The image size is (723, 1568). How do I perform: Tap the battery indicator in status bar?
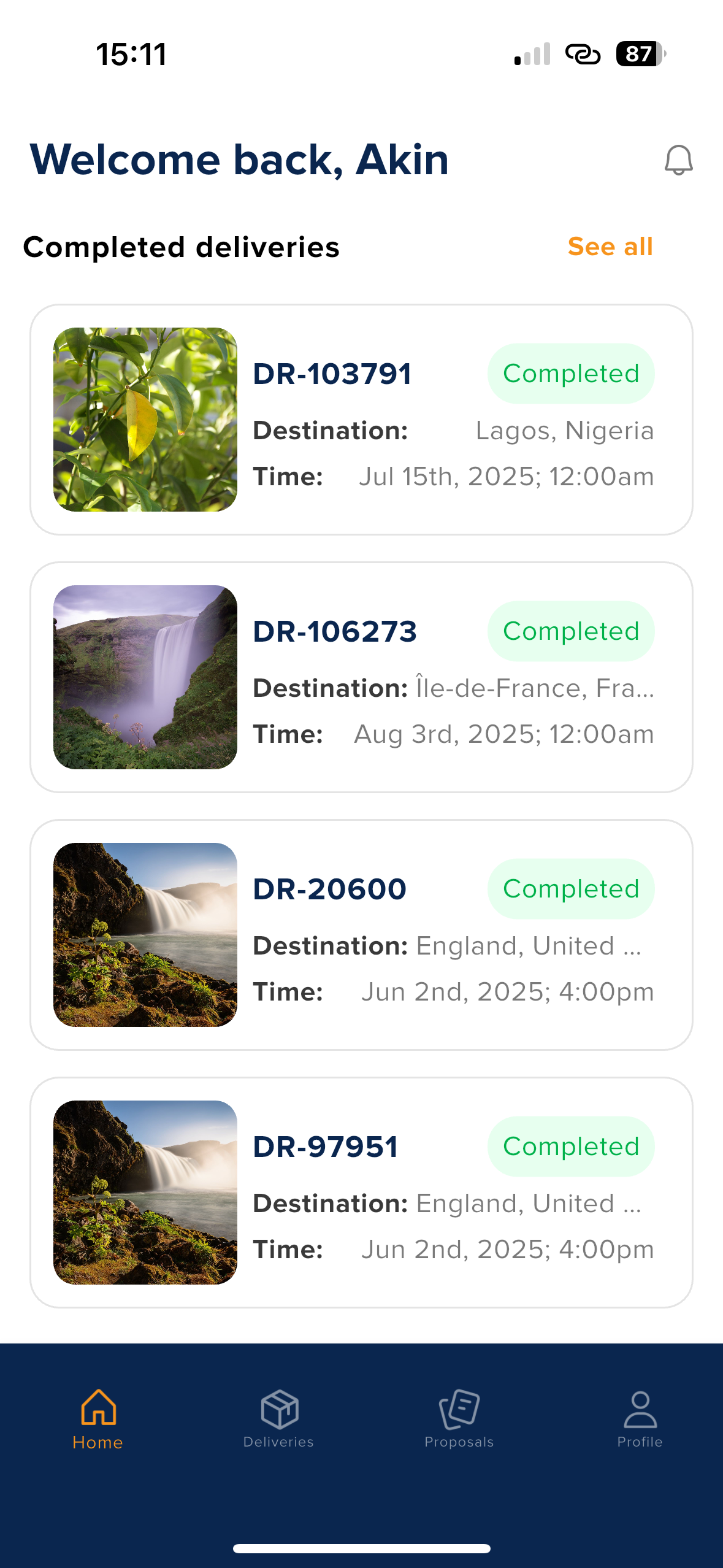point(640,54)
